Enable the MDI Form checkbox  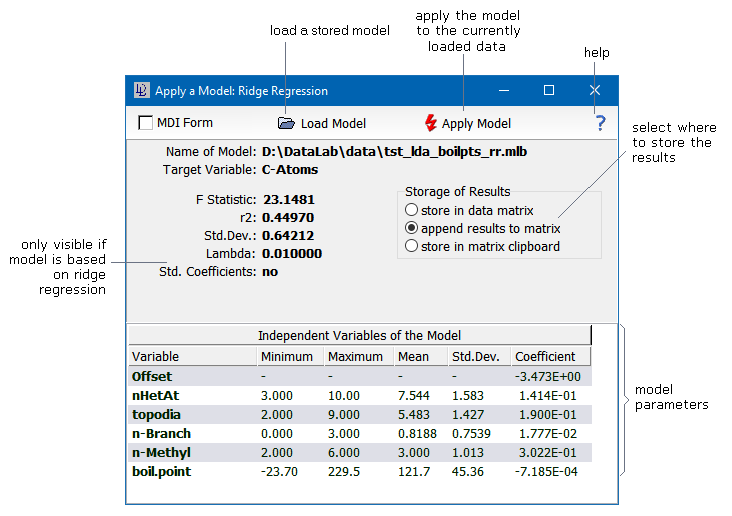pos(146,124)
